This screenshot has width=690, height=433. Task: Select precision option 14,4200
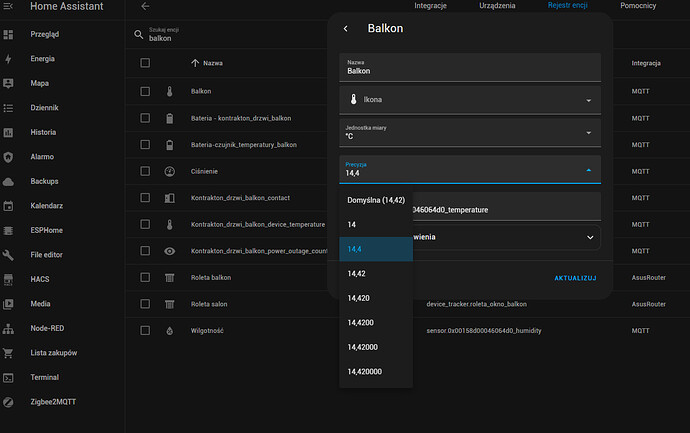click(x=376, y=323)
